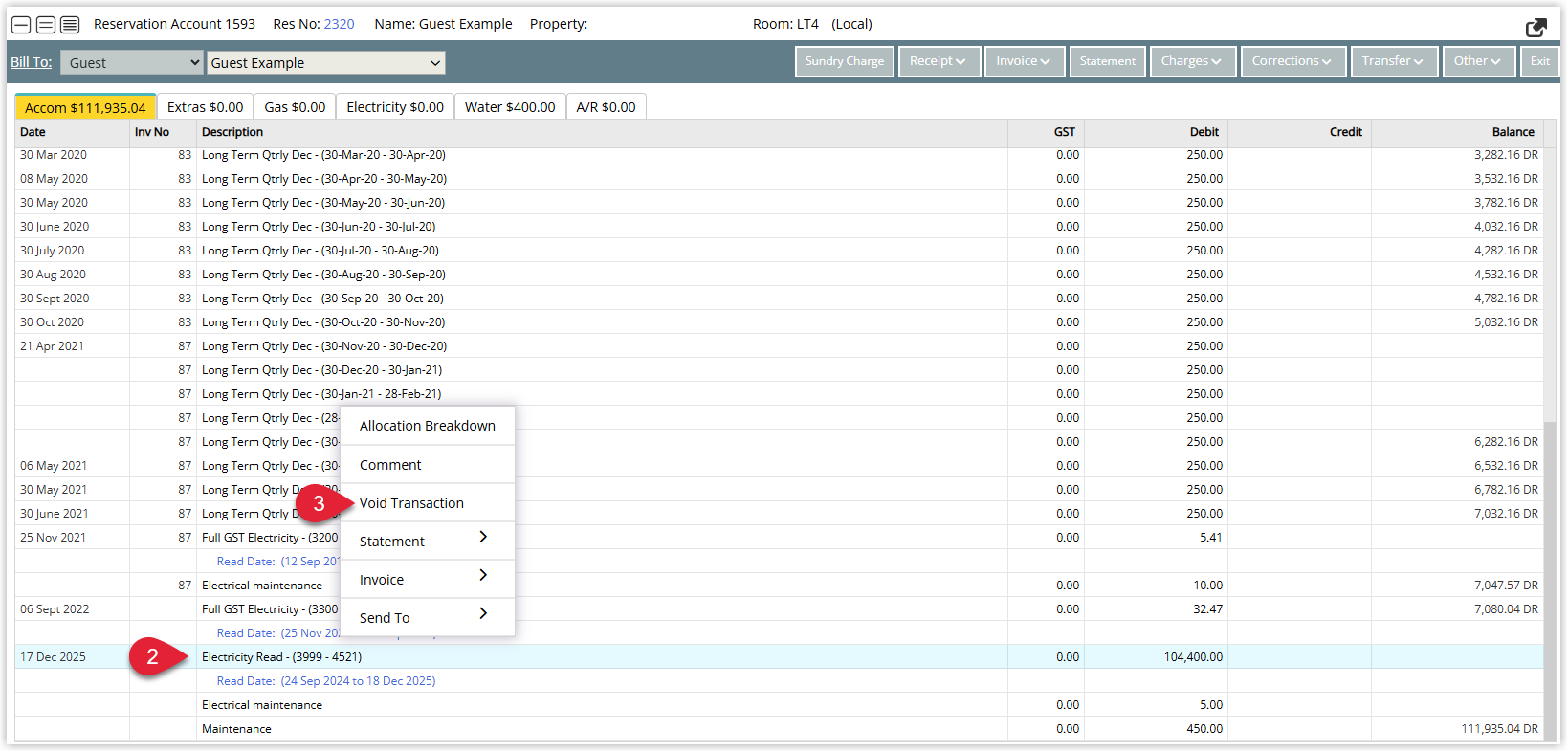Click the multi-line list view icon in header

[70, 25]
